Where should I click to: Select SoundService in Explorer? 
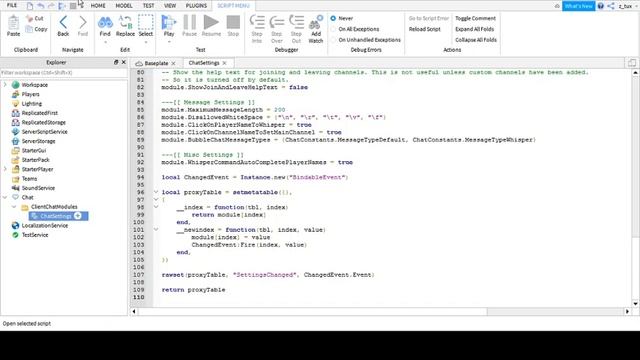coord(38,188)
